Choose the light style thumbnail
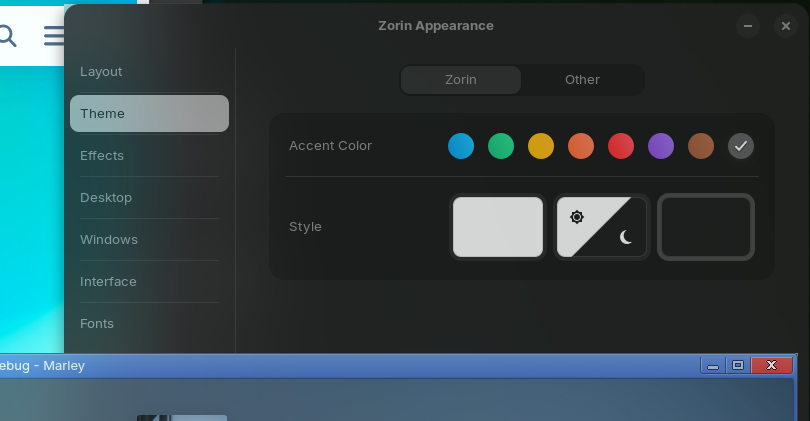This screenshot has height=421, width=810. click(498, 227)
